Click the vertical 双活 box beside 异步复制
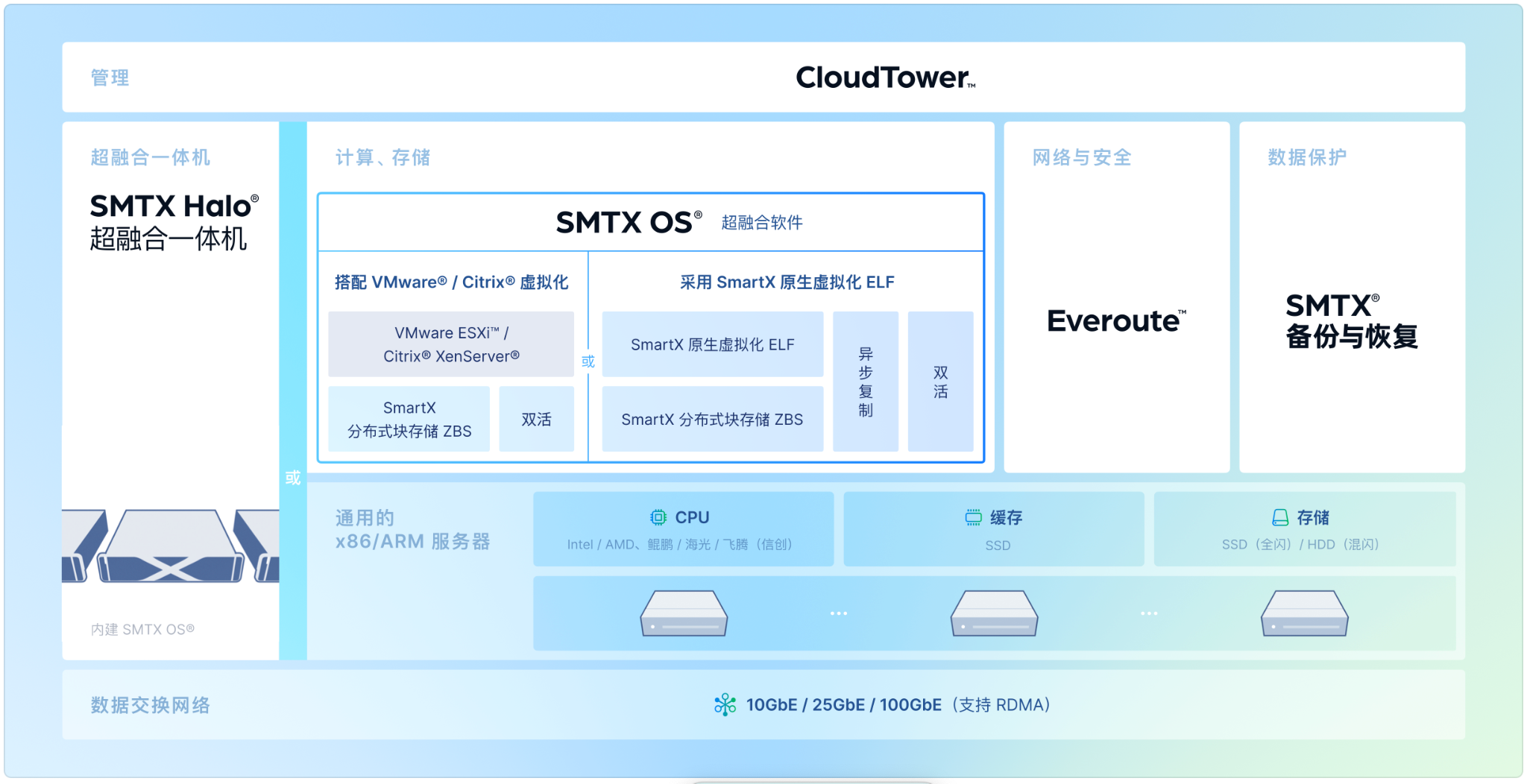 pos(941,382)
